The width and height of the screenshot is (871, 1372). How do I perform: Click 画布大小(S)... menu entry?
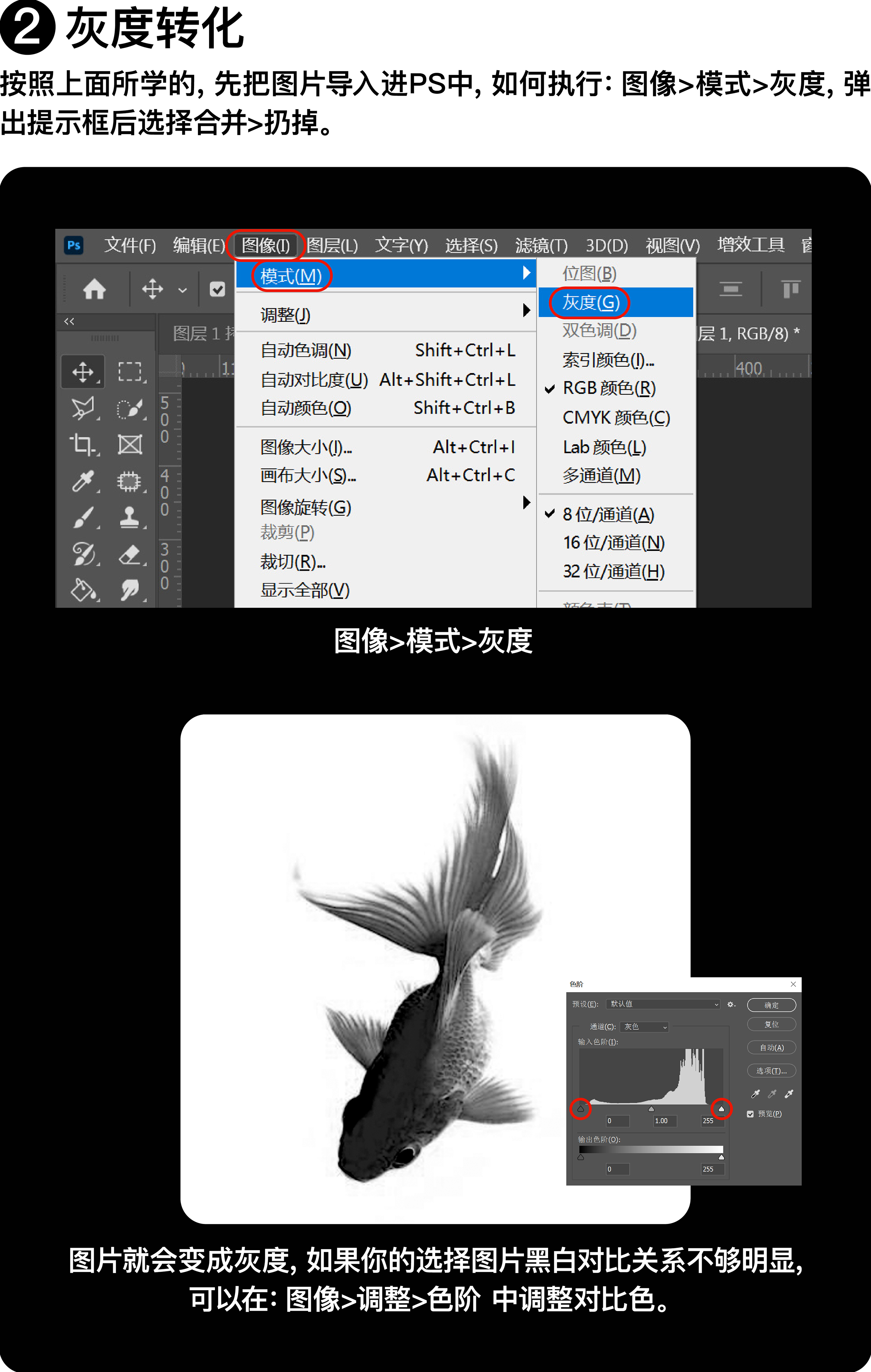click(386, 475)
